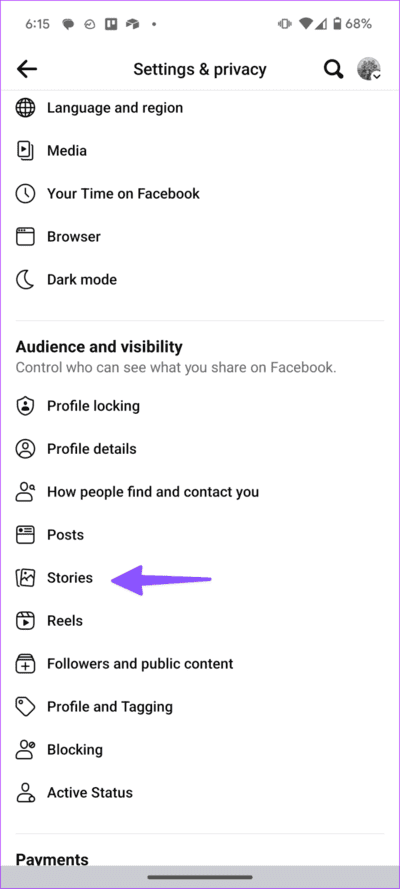Tap tag icon for Profile and Tagging
Image resolution: width=400 pixels, height=889 pixels.
pos(25,707)
